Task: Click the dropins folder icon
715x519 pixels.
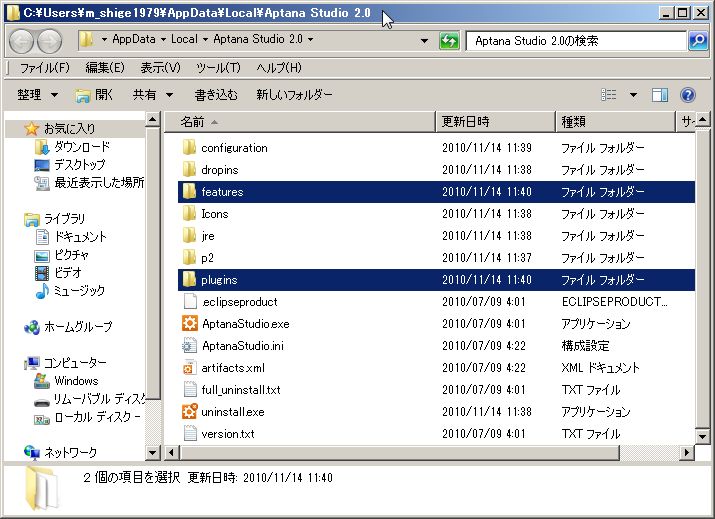Action: [189, 170]
